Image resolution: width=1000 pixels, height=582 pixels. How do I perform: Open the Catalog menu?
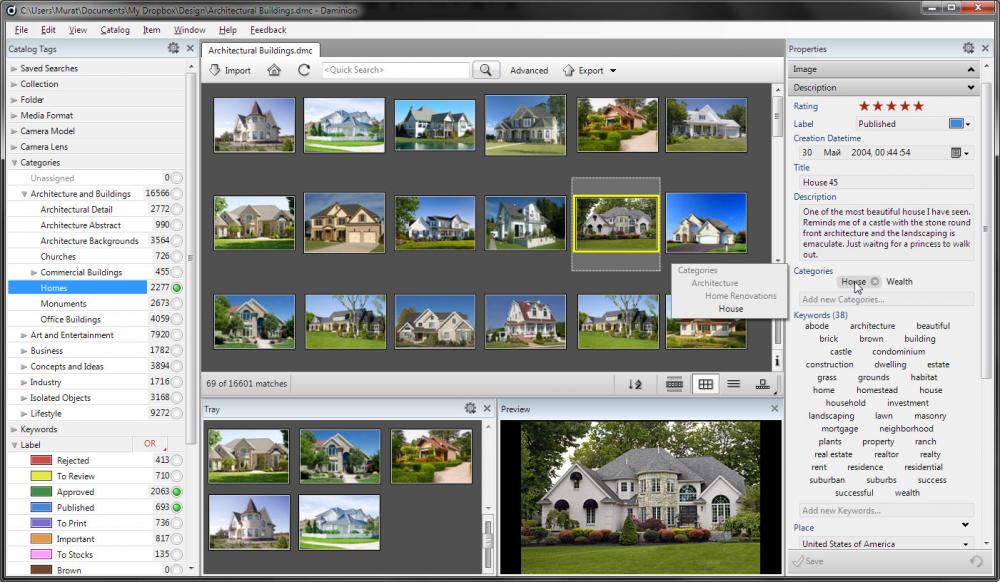coord(114,30)
